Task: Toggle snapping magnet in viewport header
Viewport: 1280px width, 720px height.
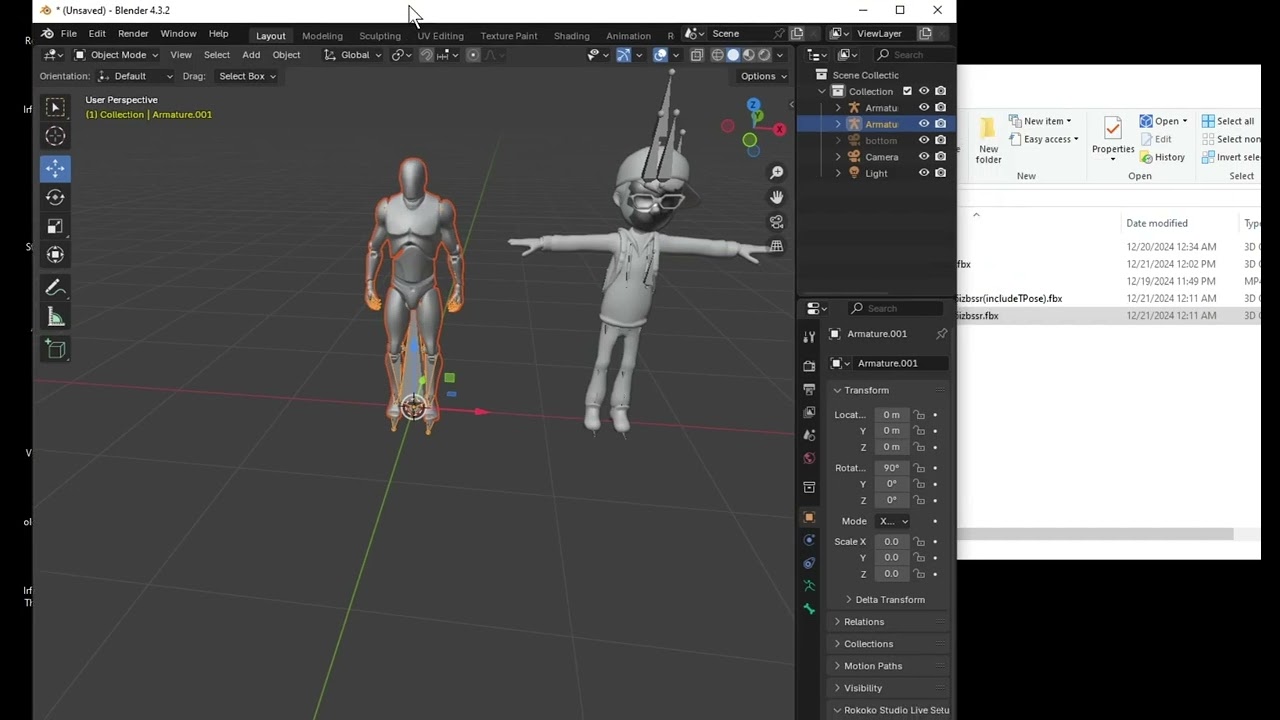Action: click(426, 55)
